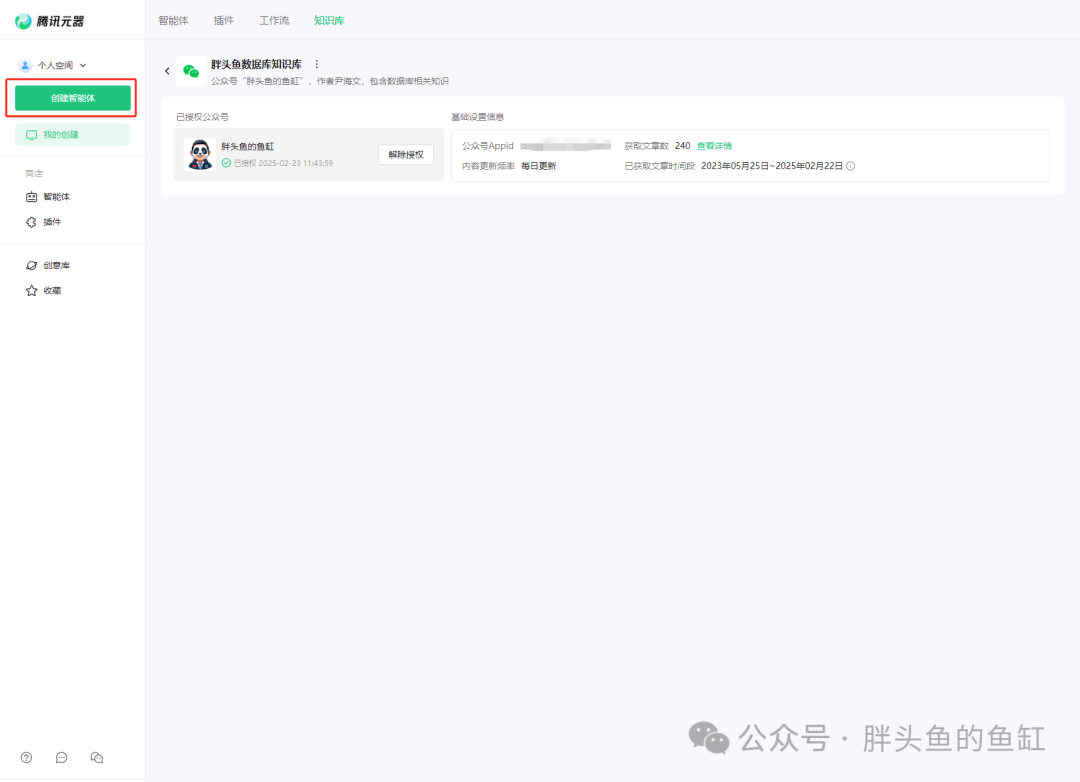Screen dimensions: 1080x782
Task: Open the 查看详情 link
Action: [714, 146]
